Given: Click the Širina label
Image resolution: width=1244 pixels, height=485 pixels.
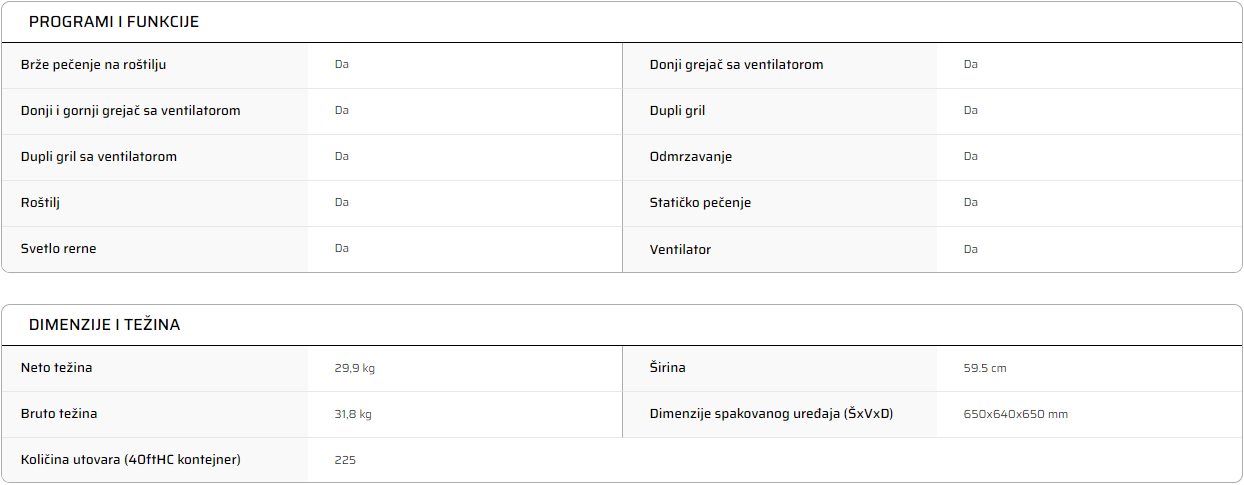Looking at the screenshot, I should click(667, 368).
